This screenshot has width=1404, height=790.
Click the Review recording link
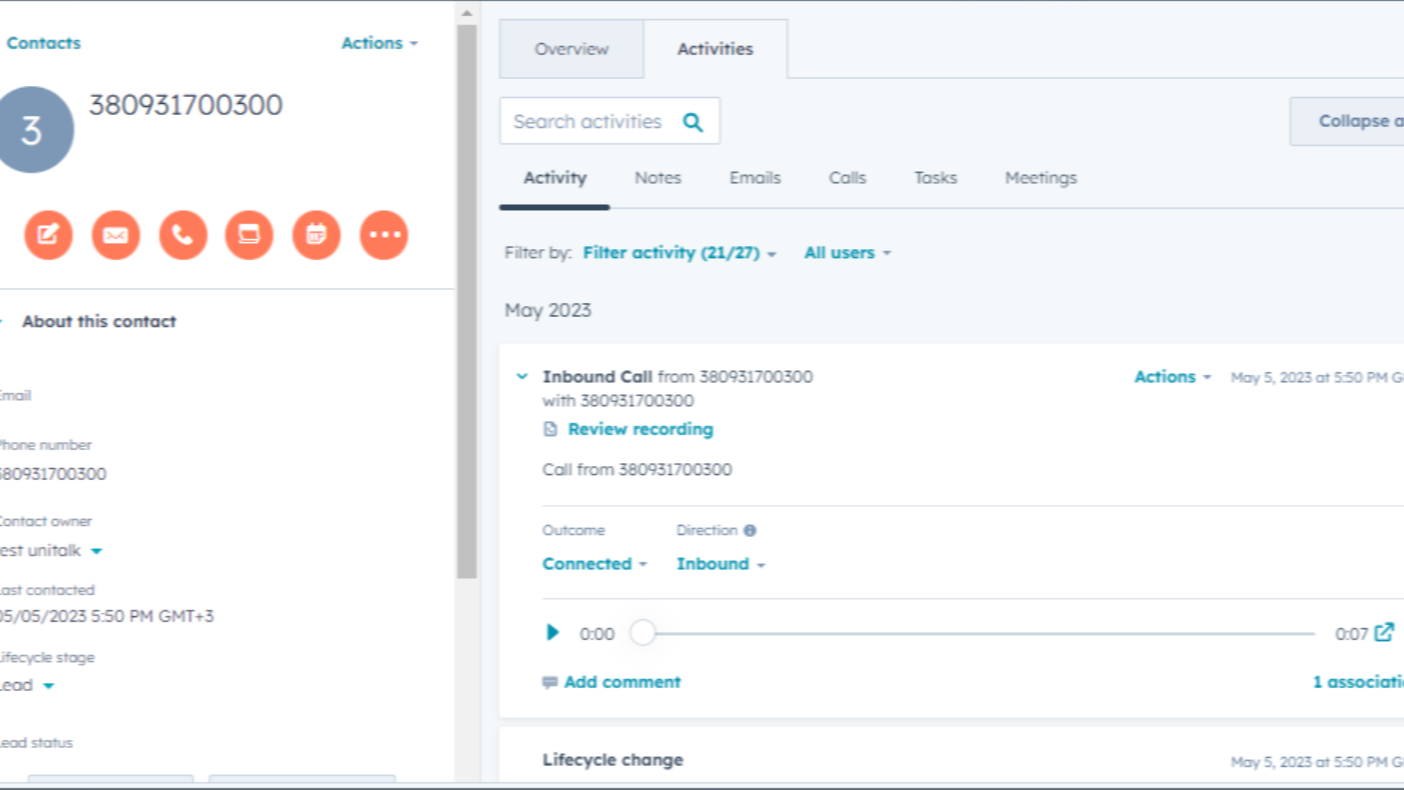click(x=640, y=429)
